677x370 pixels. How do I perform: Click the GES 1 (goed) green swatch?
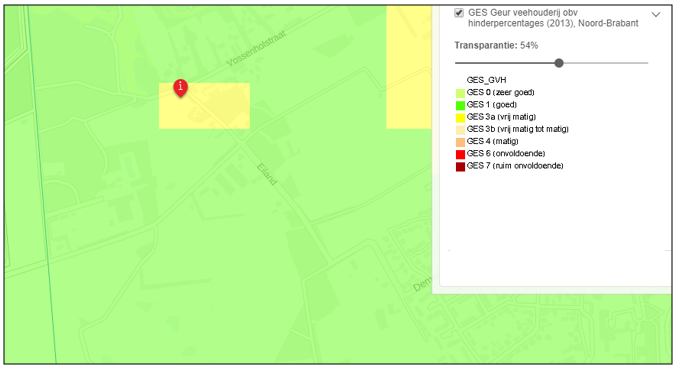[460, 105]
